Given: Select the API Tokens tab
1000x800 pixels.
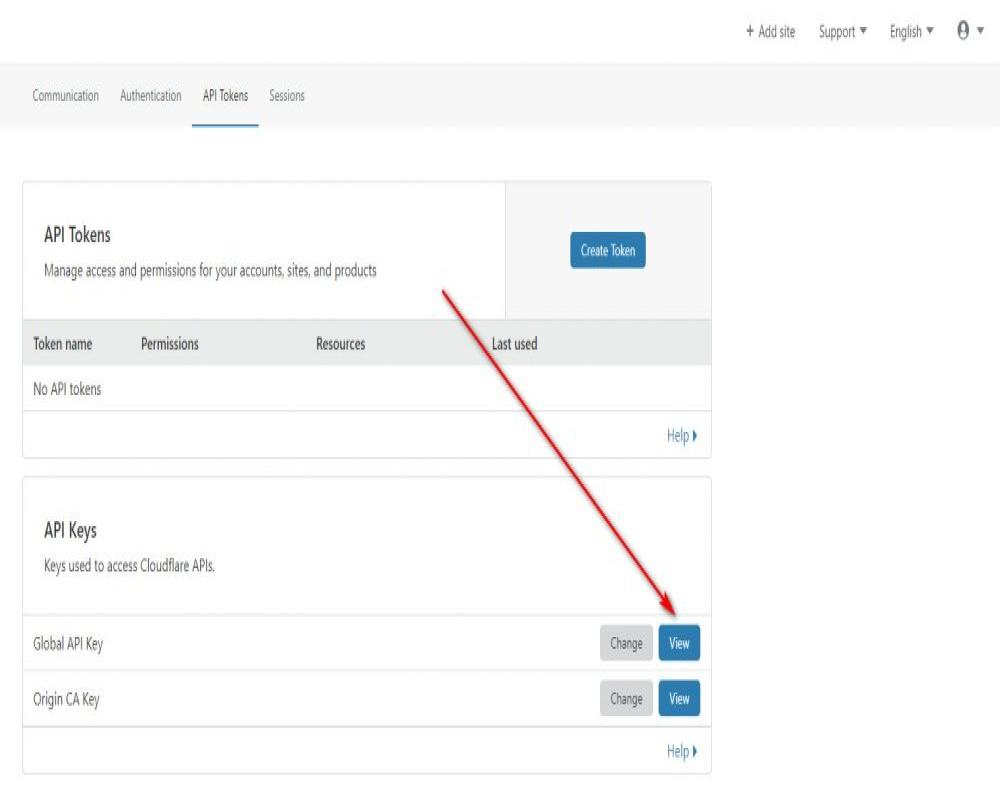Looking at the screenshot, I should point(225,96).
